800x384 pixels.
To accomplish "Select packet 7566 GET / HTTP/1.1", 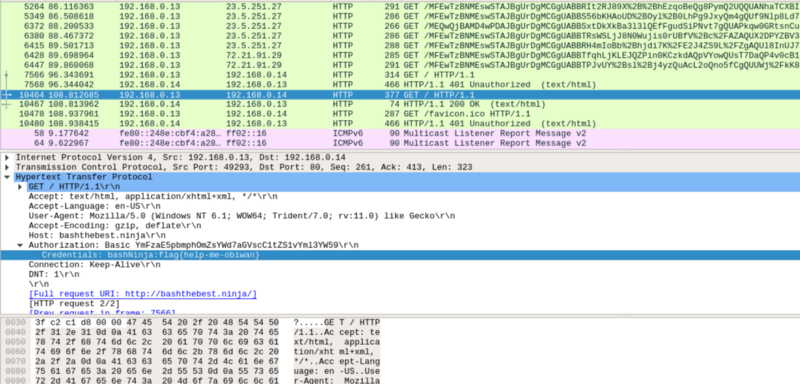I will click(x=400, y=75).
